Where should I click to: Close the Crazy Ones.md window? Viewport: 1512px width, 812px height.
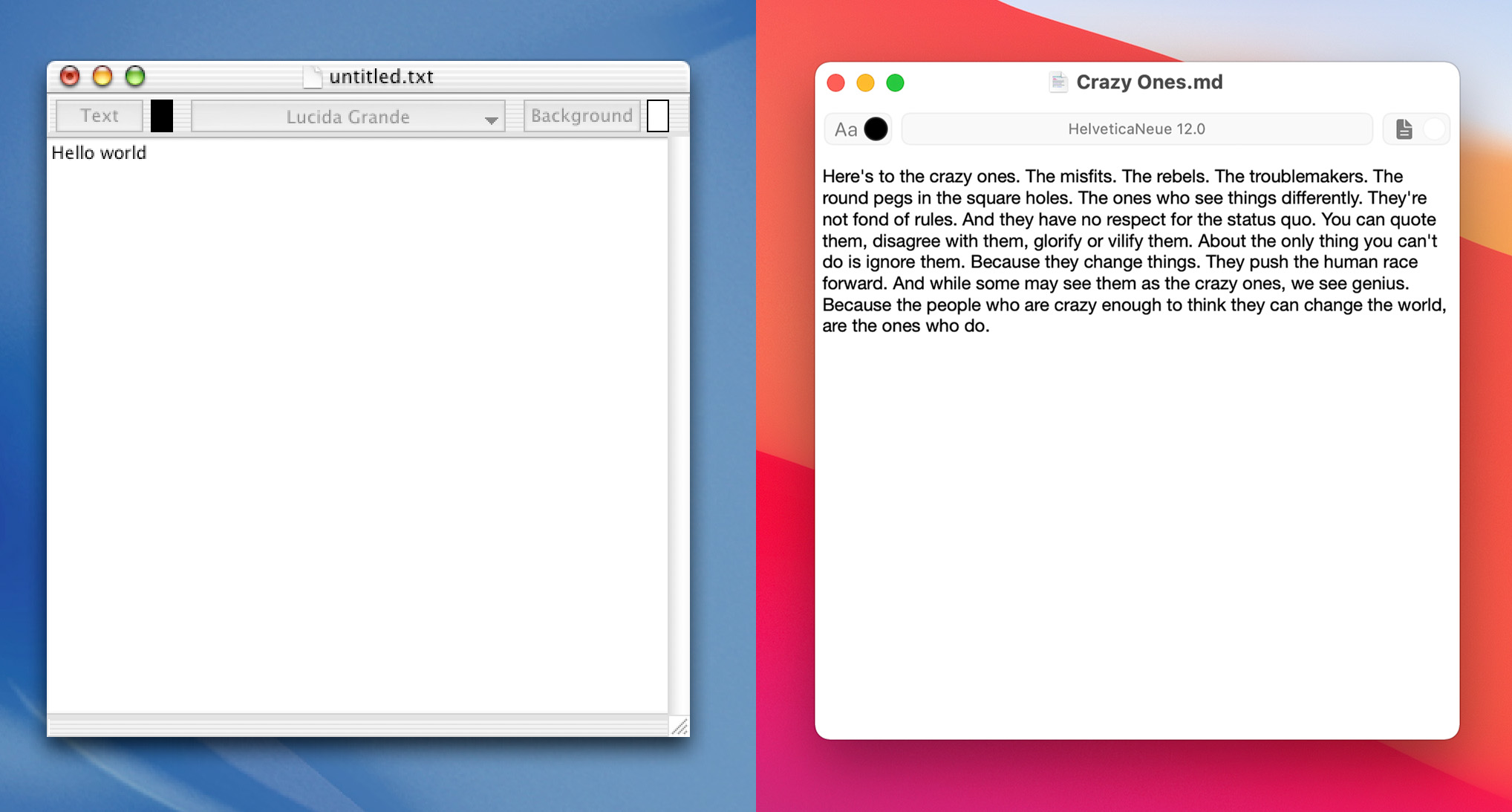pyautogui.click(x=836, y=82)
